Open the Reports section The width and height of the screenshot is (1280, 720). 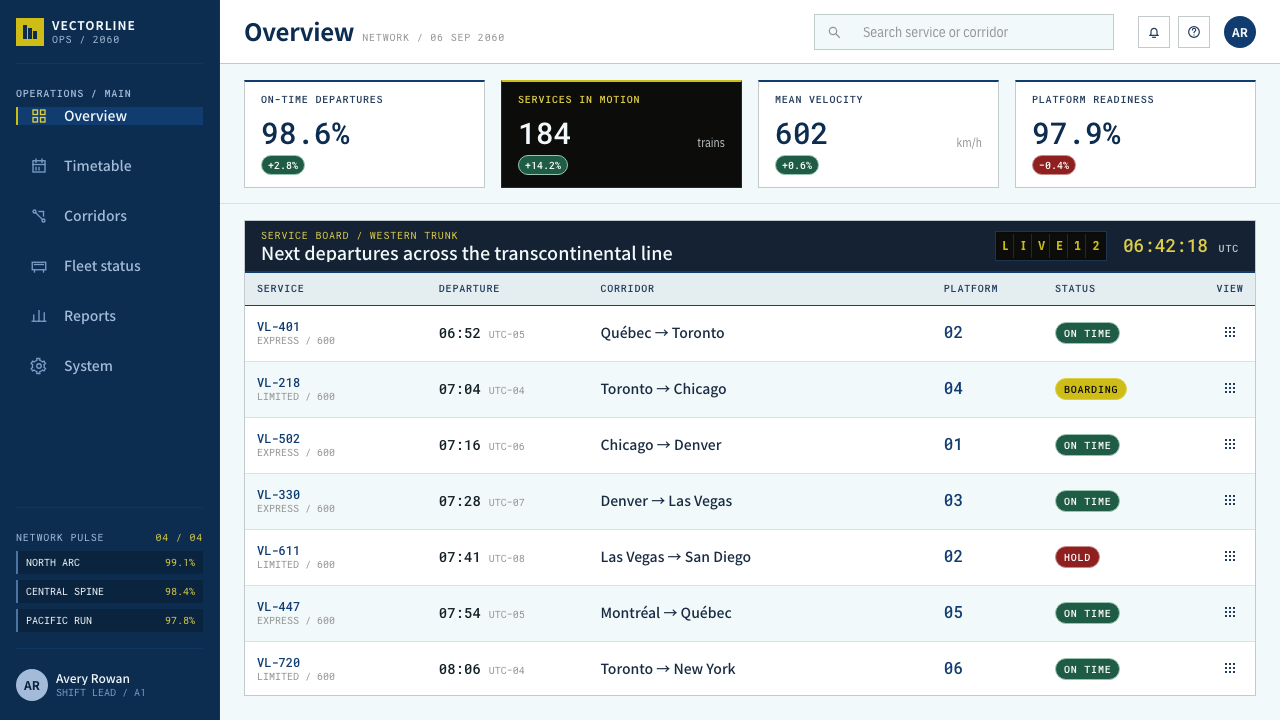pos(110,316)
